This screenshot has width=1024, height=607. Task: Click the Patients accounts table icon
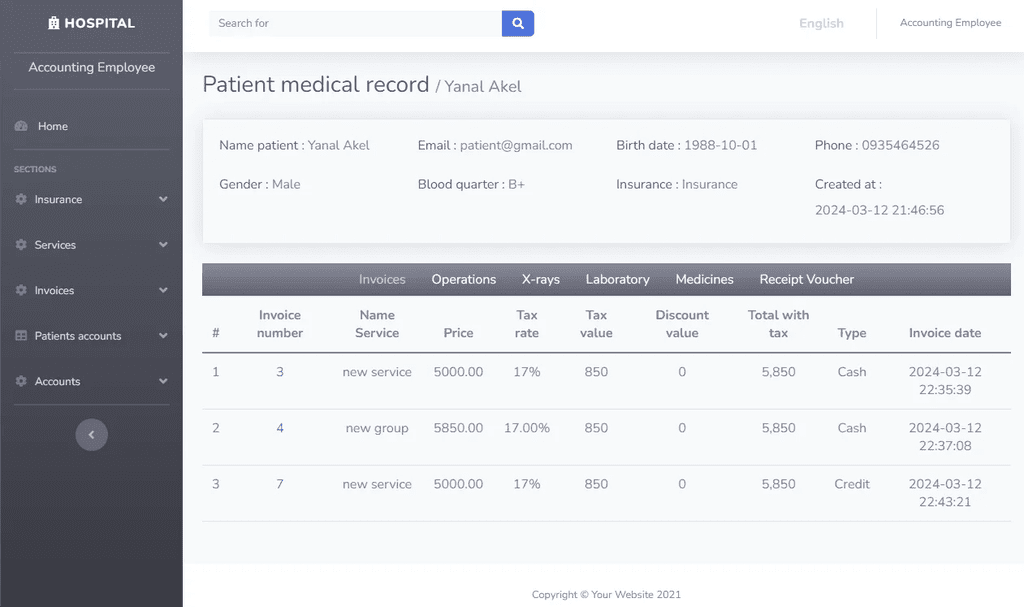(x=21, y=336)
